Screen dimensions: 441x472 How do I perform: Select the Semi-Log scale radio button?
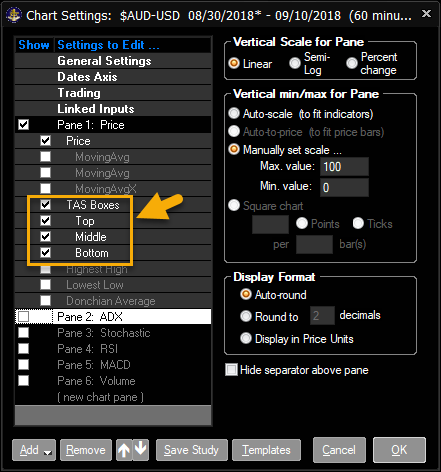(x=295, y=63)
